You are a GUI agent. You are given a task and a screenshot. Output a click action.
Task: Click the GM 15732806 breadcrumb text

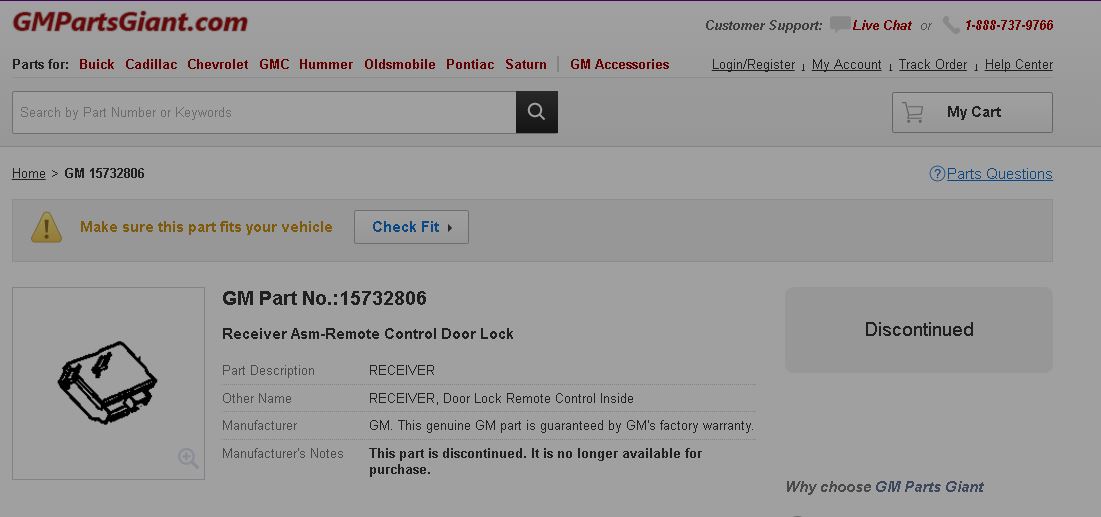(x=105, y=174)
